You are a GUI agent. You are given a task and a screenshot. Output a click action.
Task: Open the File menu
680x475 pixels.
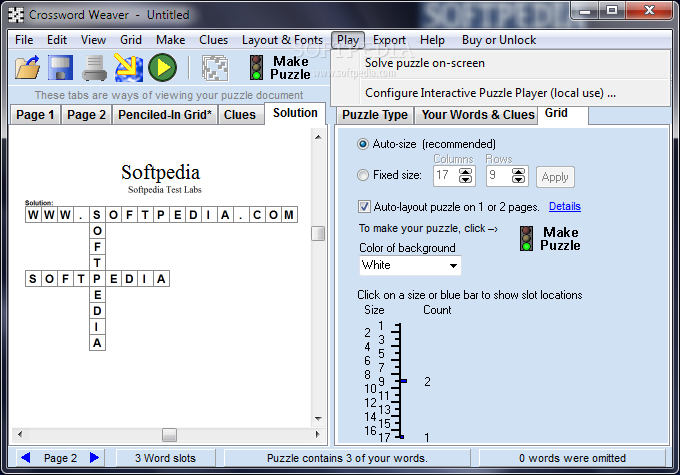[24, 40]
